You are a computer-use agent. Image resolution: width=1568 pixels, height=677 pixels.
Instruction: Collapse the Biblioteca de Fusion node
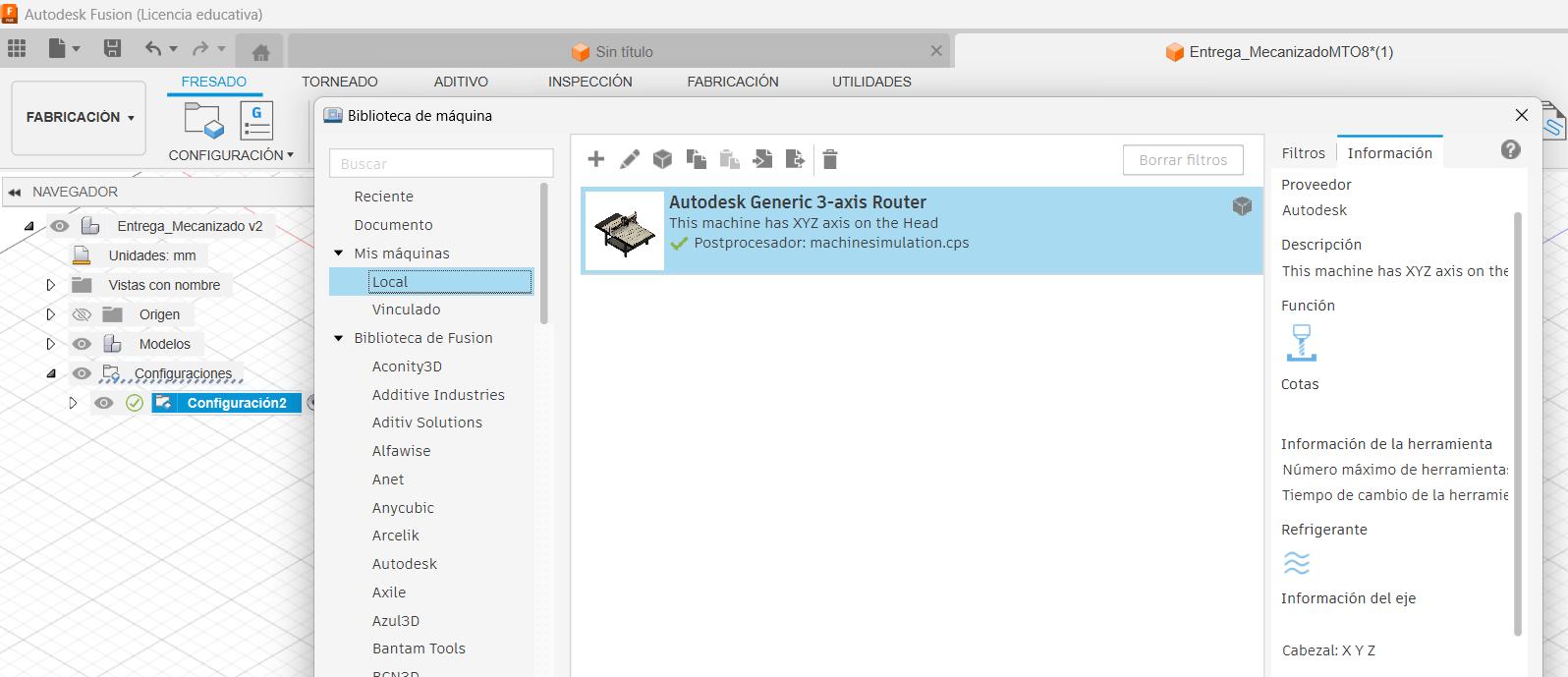(339, 338)
